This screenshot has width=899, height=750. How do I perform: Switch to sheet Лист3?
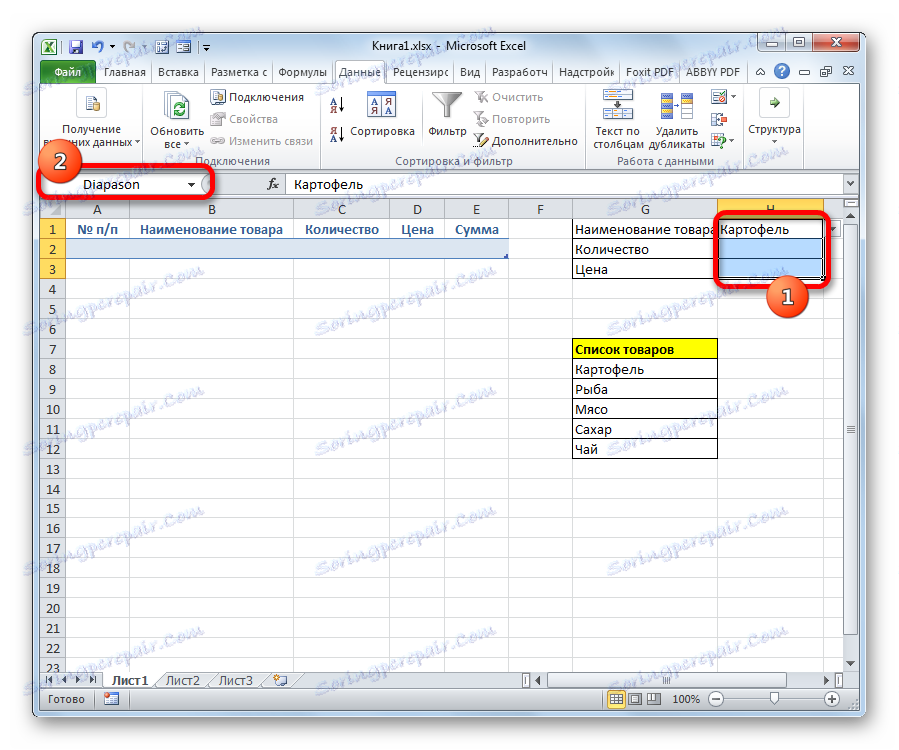[x=236, y=681]
